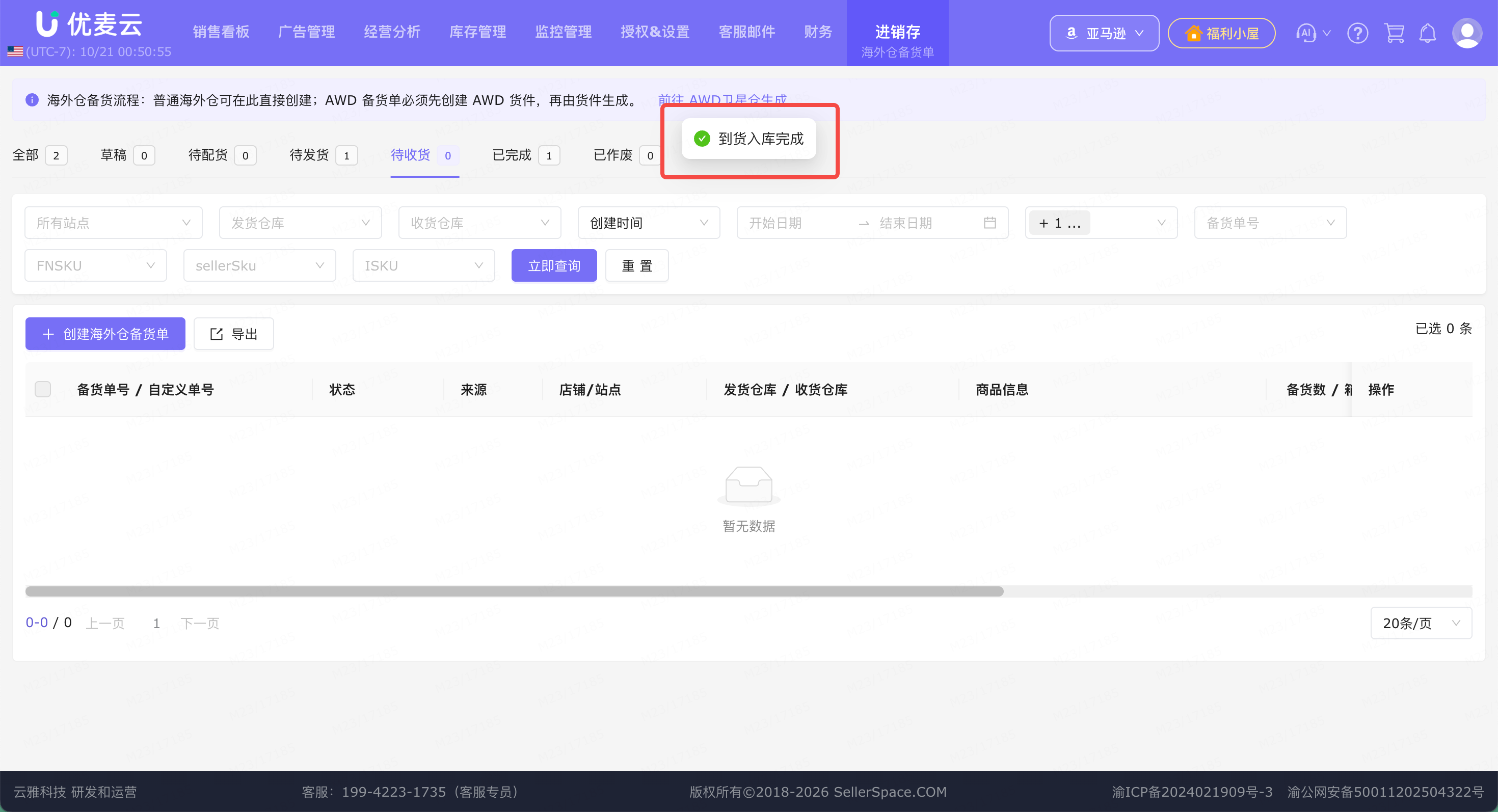Select all rows checkbox in table header
Viewport: 1498px width, 812px height.
(x=43, y=389)
